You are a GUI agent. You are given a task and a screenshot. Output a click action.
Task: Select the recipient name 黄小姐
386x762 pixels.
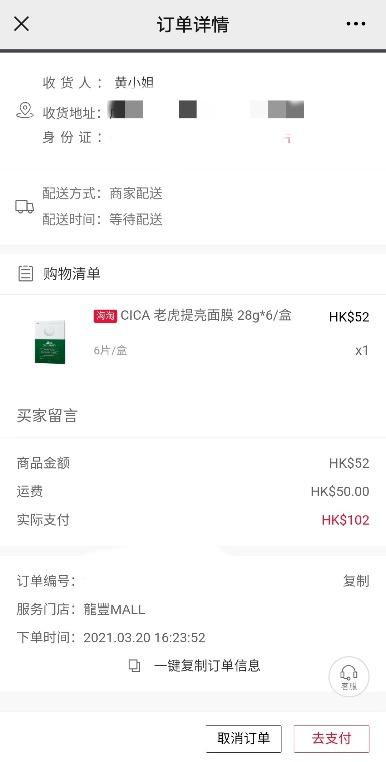pyautogui.click(x=134, y=83)
